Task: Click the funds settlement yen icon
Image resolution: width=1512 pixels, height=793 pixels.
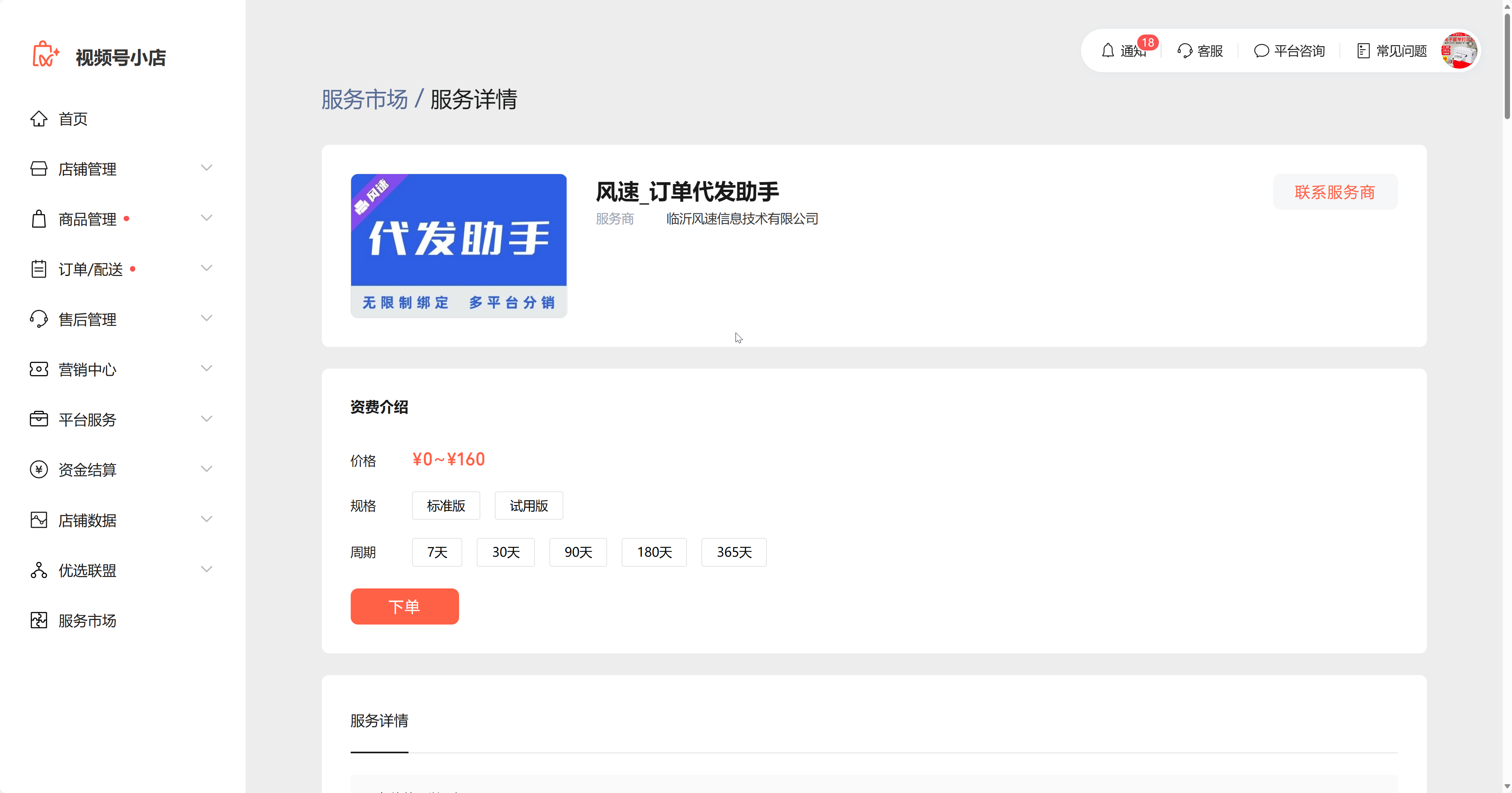Action: (39, 470)
